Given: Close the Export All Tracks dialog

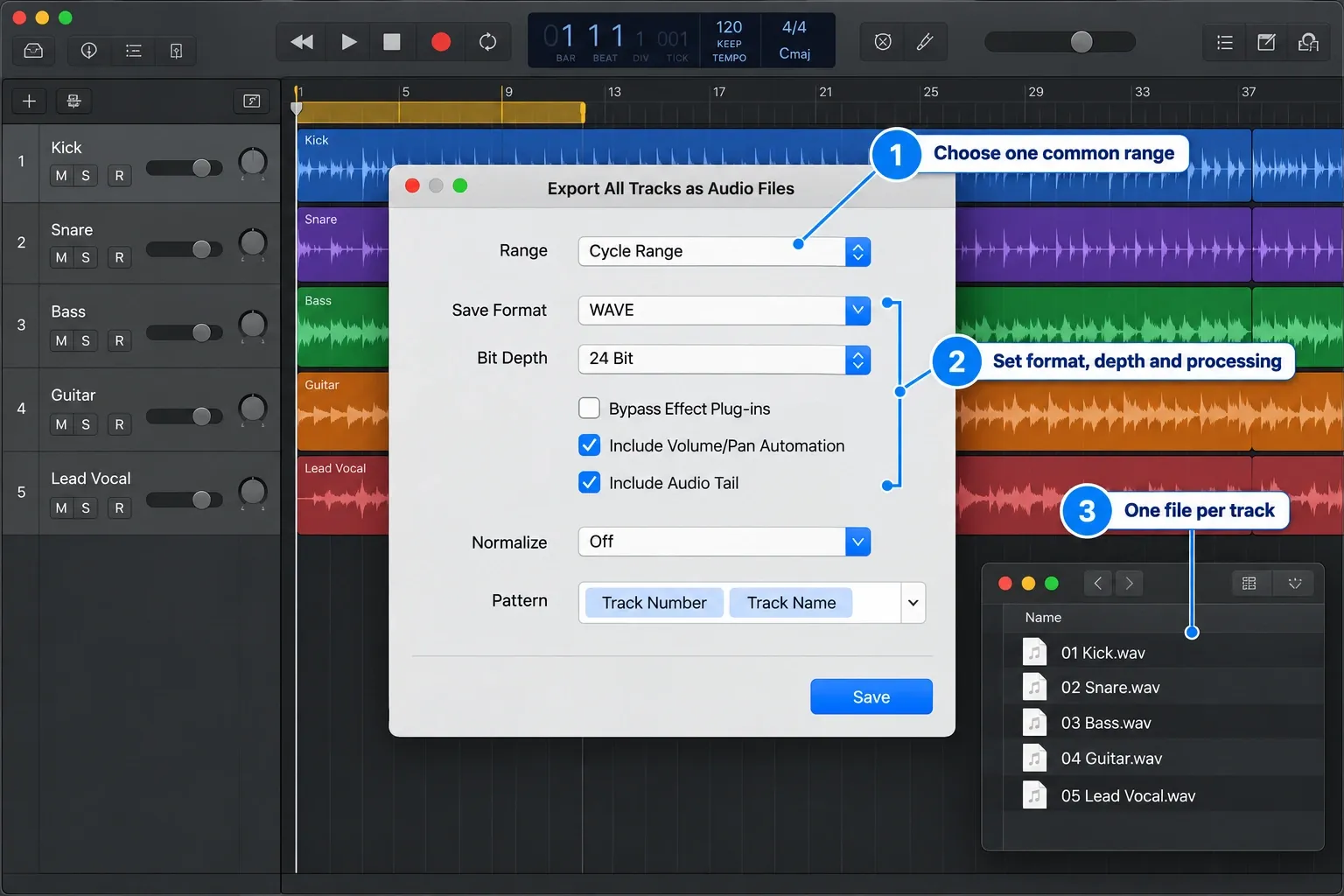Looking at the screenshot, I should (x=412, y=185).
